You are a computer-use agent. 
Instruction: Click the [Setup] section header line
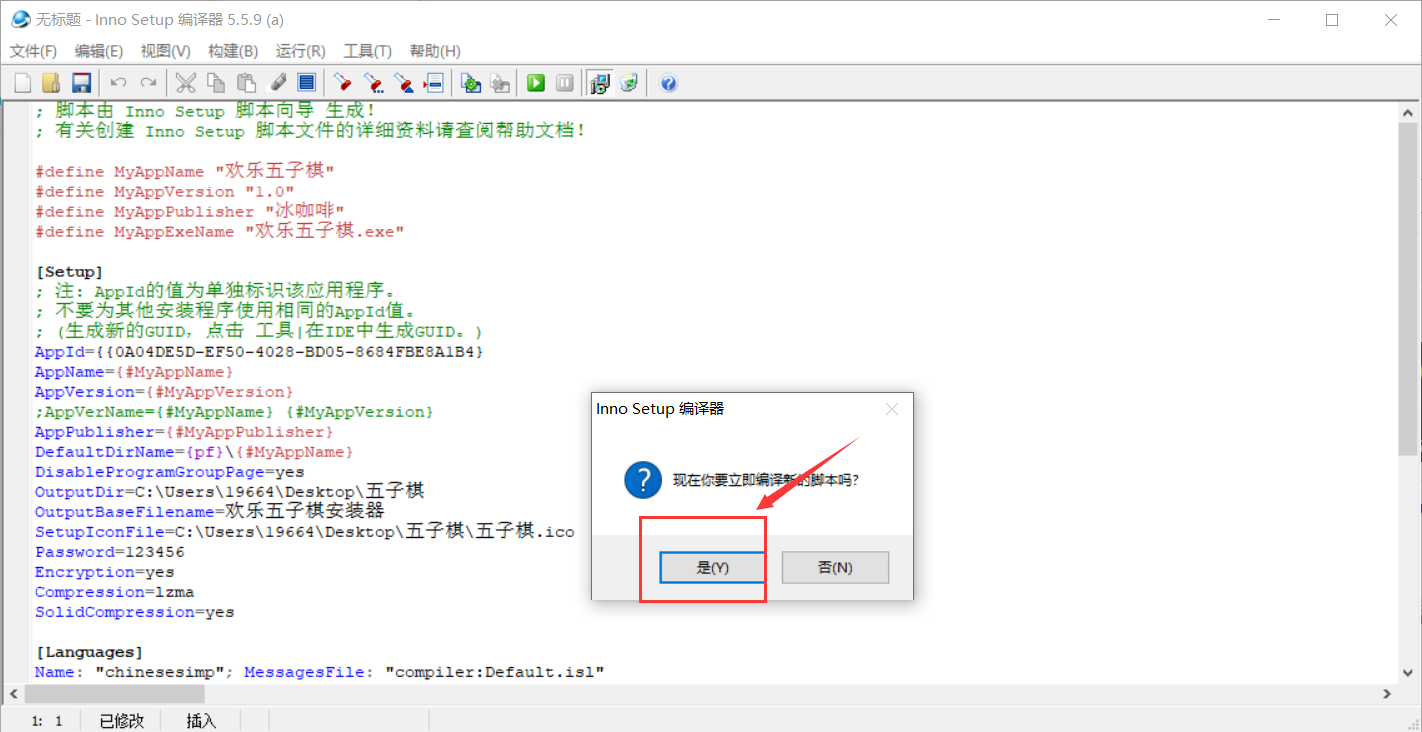click(x=69, y=272)
